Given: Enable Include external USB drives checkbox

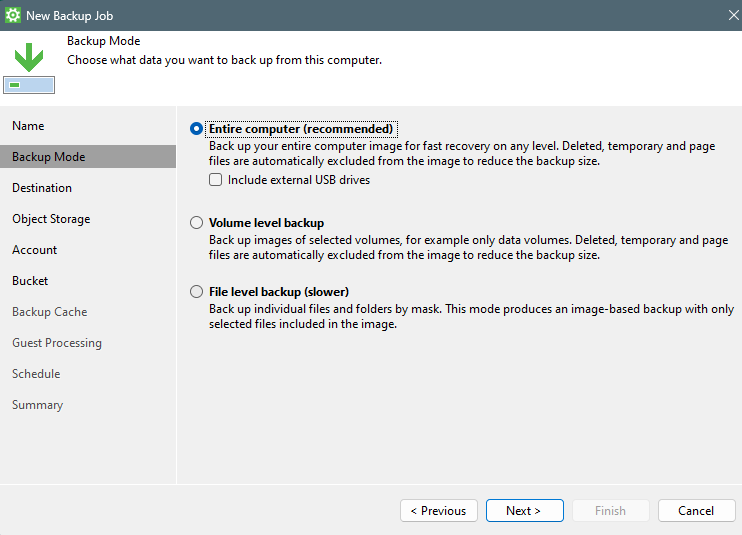Looking at the screenshot, I should tap(215, 181).
